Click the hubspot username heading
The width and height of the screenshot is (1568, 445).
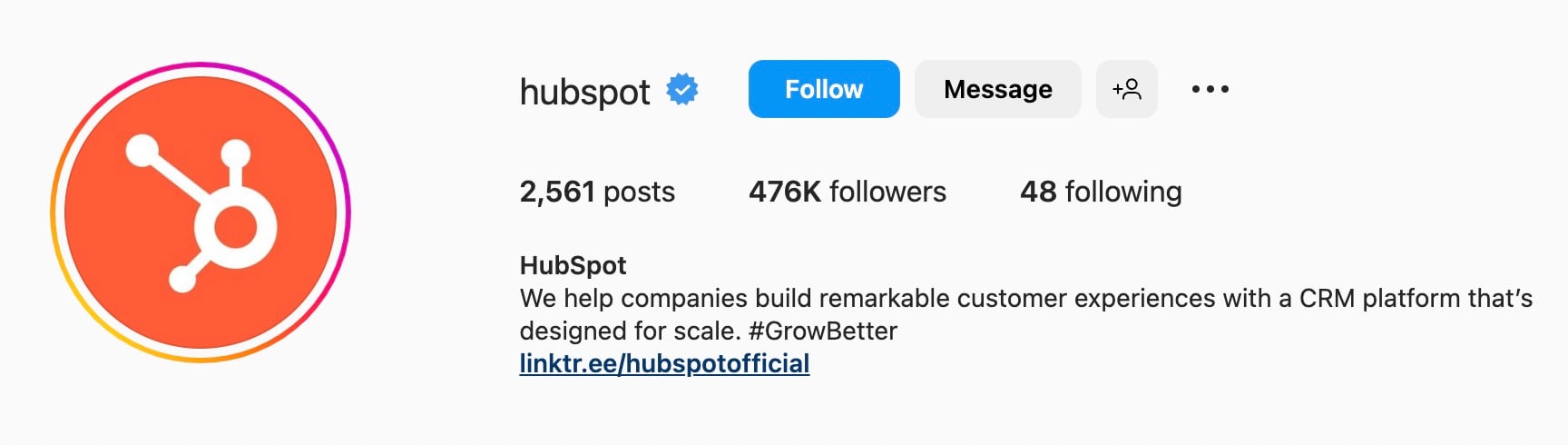[x=584, y=91]
